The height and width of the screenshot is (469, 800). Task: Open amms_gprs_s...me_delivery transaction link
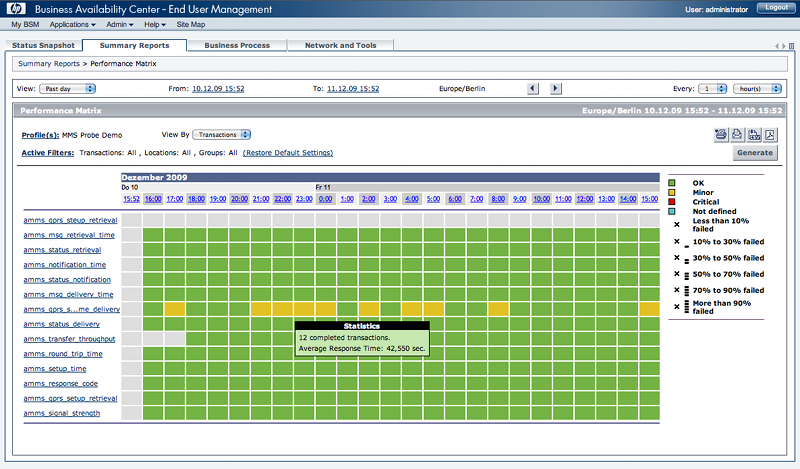(72, 309)
